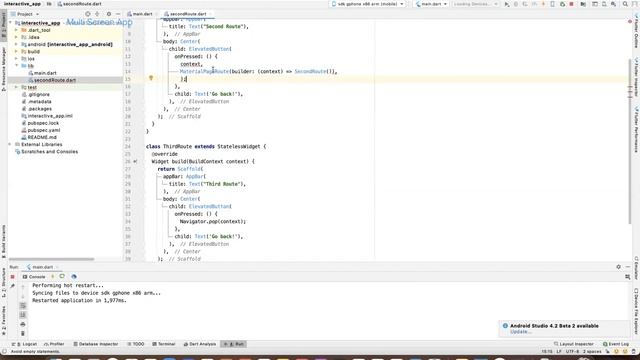The image size is (640, 360).
Task: Collapse the lib folder
Action: pyautogui.click(x=16, y=66)
